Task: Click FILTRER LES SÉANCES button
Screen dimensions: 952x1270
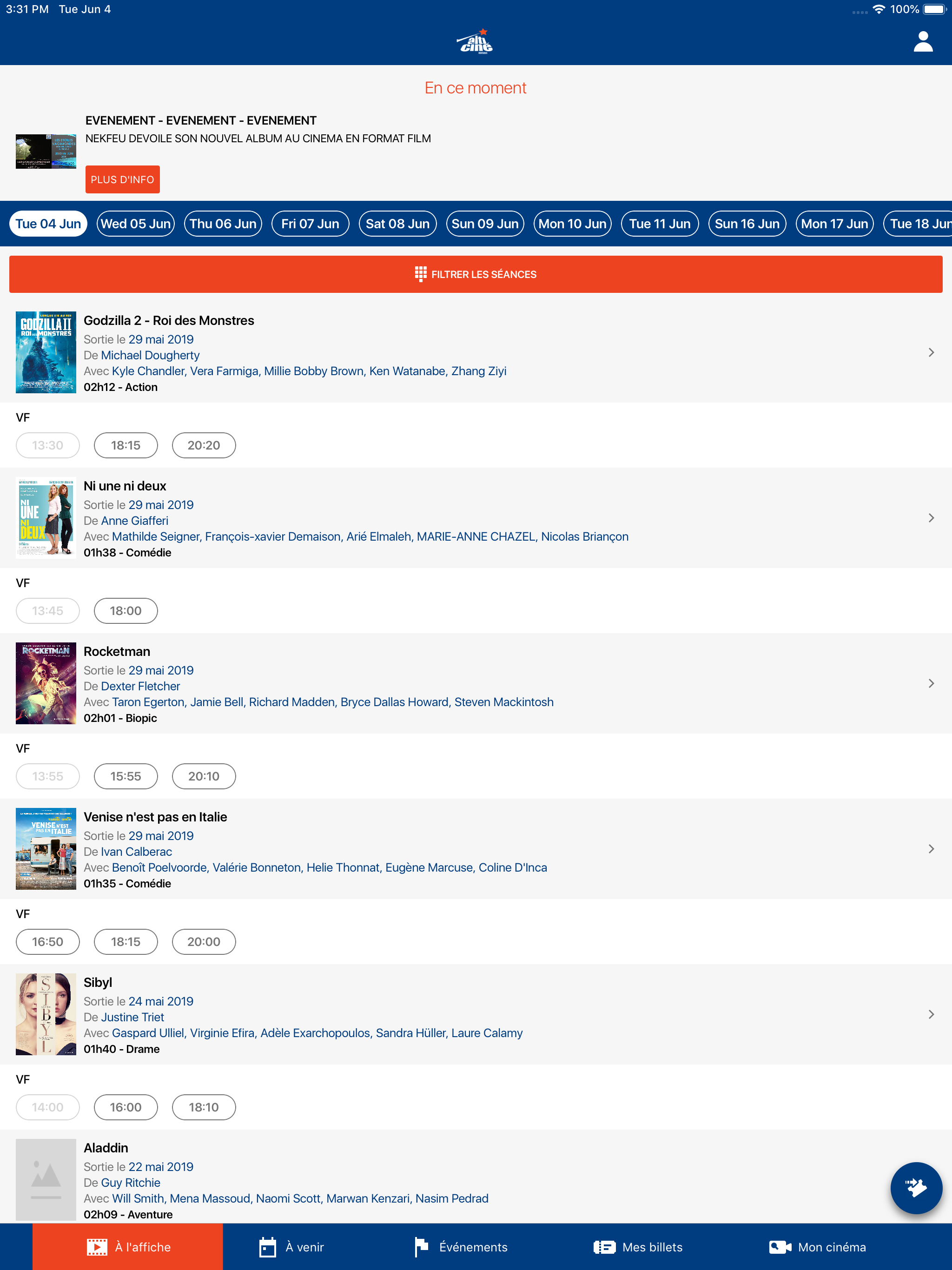Action: click(476, 274)
